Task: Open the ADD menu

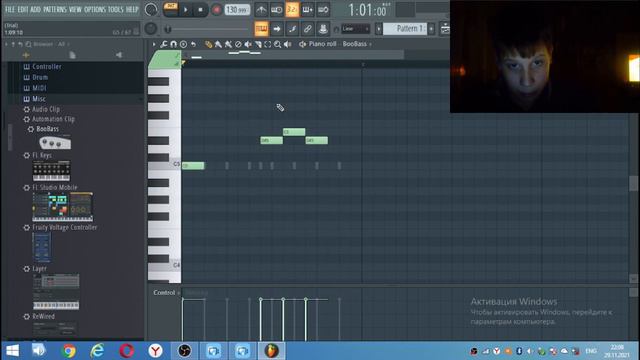Action: tap(36, 9)
